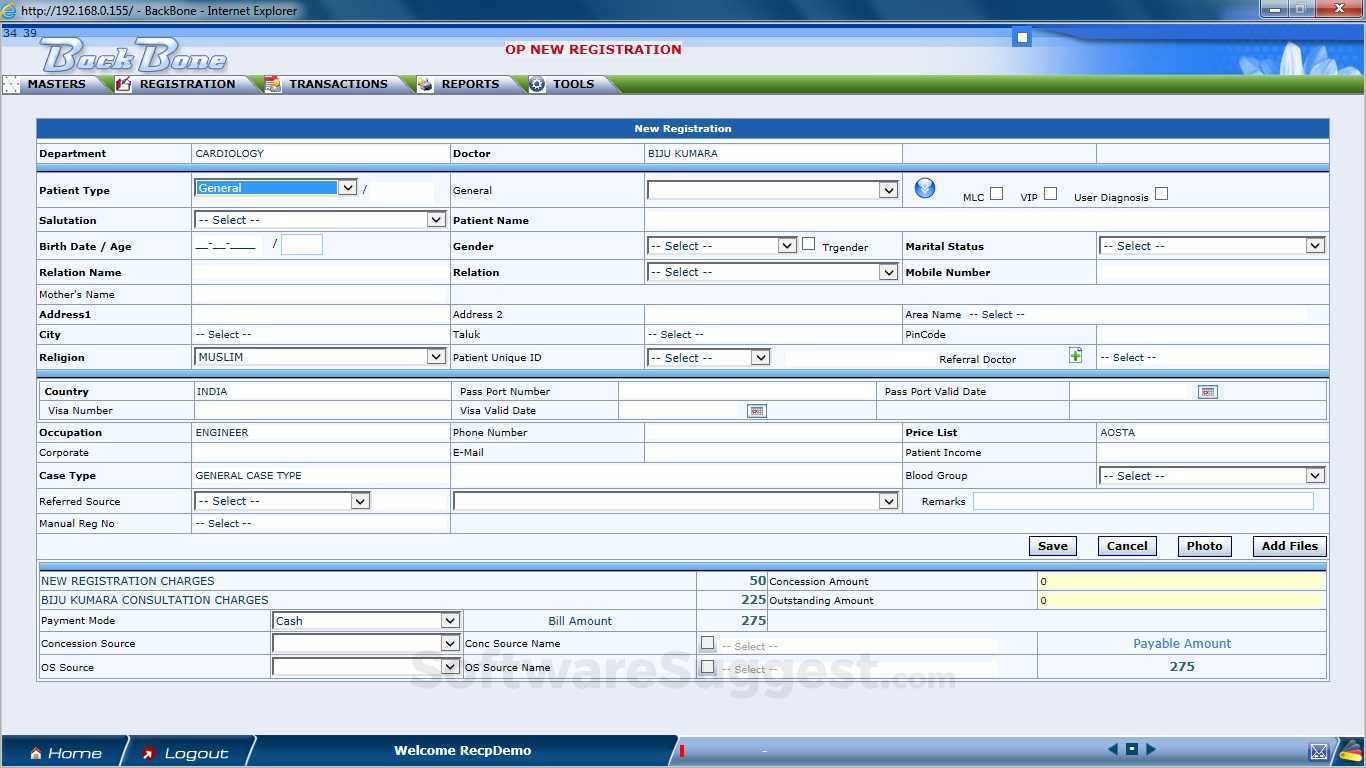
Task: Click the colored fan icon bottom-right corner
Action: click(1351, 750)
